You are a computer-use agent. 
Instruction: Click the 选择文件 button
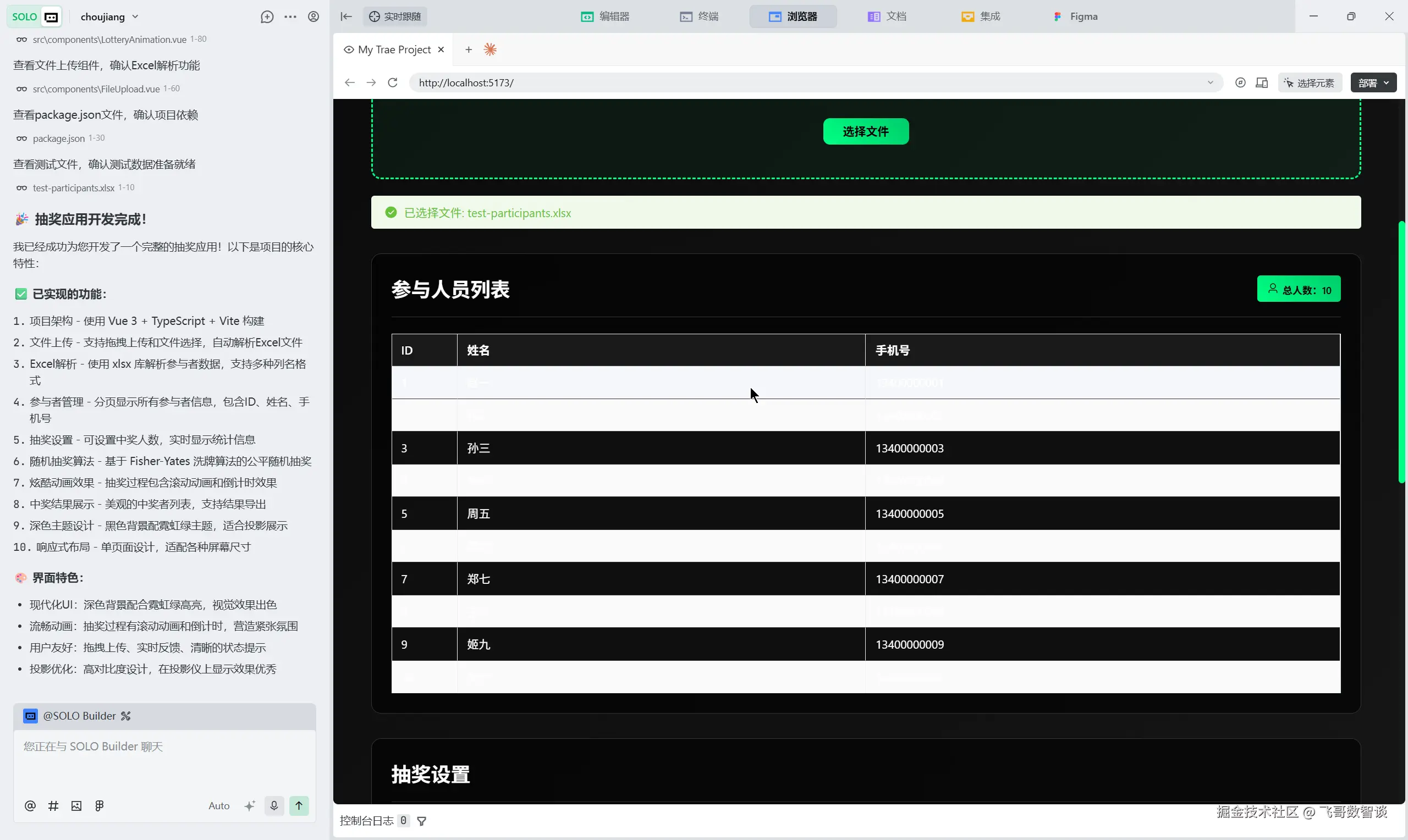point(866,131)
